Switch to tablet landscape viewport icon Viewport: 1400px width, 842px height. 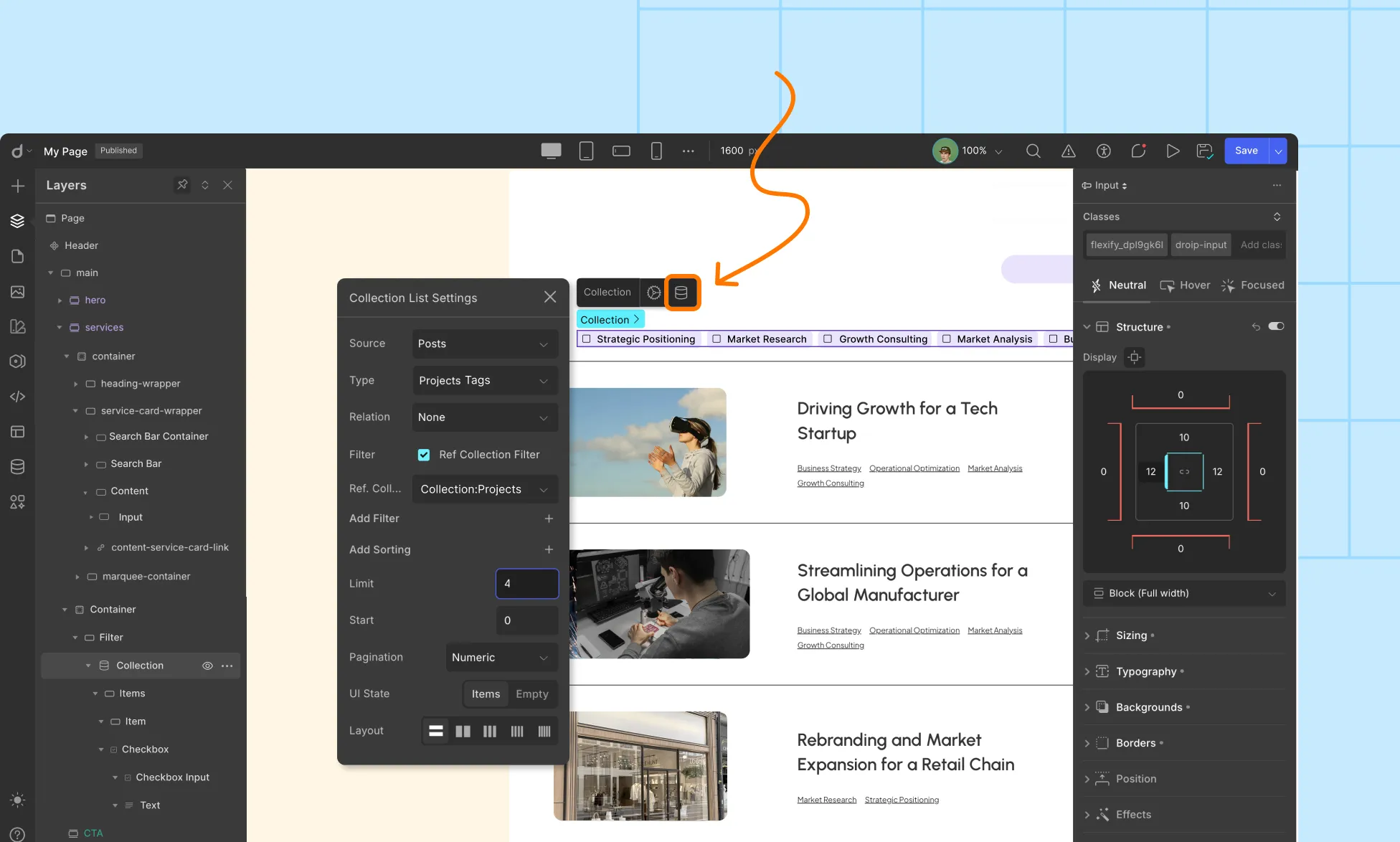click(x=621, y=151)
